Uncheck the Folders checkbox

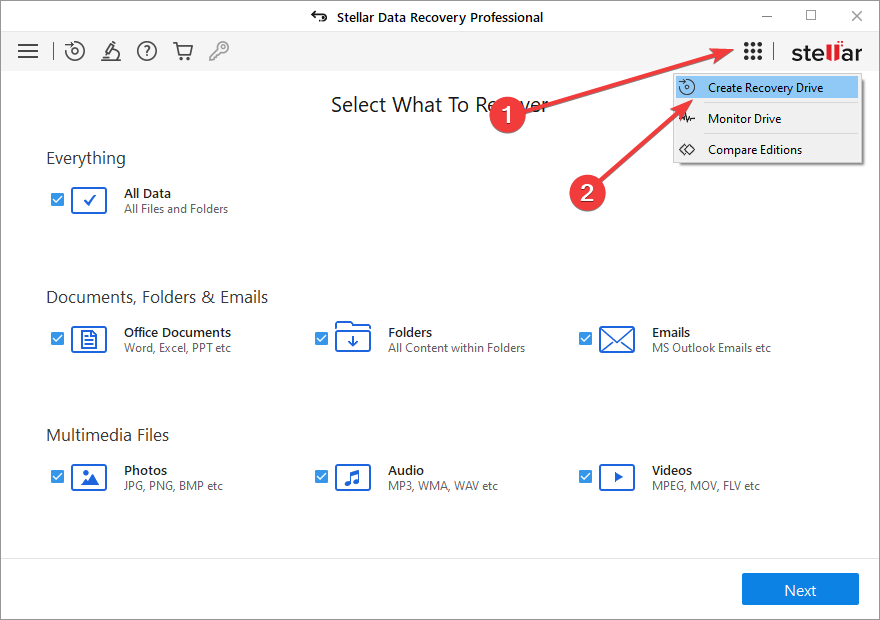coord(321,338)
